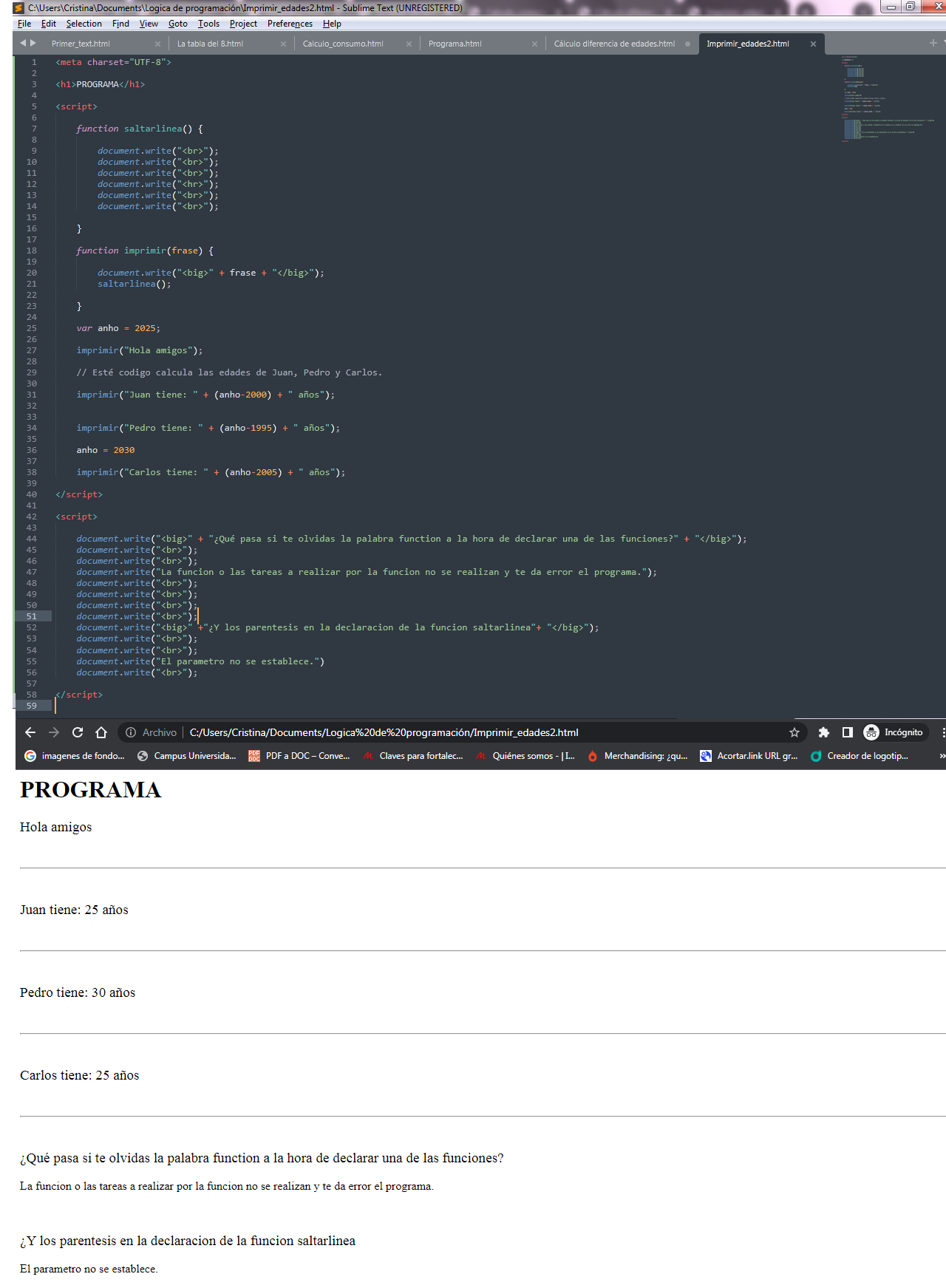Screen dimensions: 946x1288
Task: Click 'Pedro tiene: 30 años' text
Action: coord(78,992)
